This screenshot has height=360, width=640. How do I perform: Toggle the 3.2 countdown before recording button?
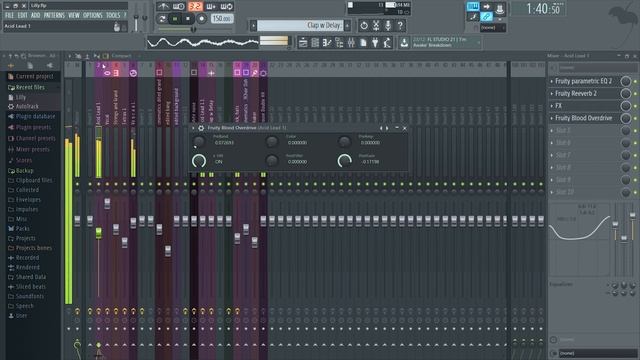pos(196,6)
